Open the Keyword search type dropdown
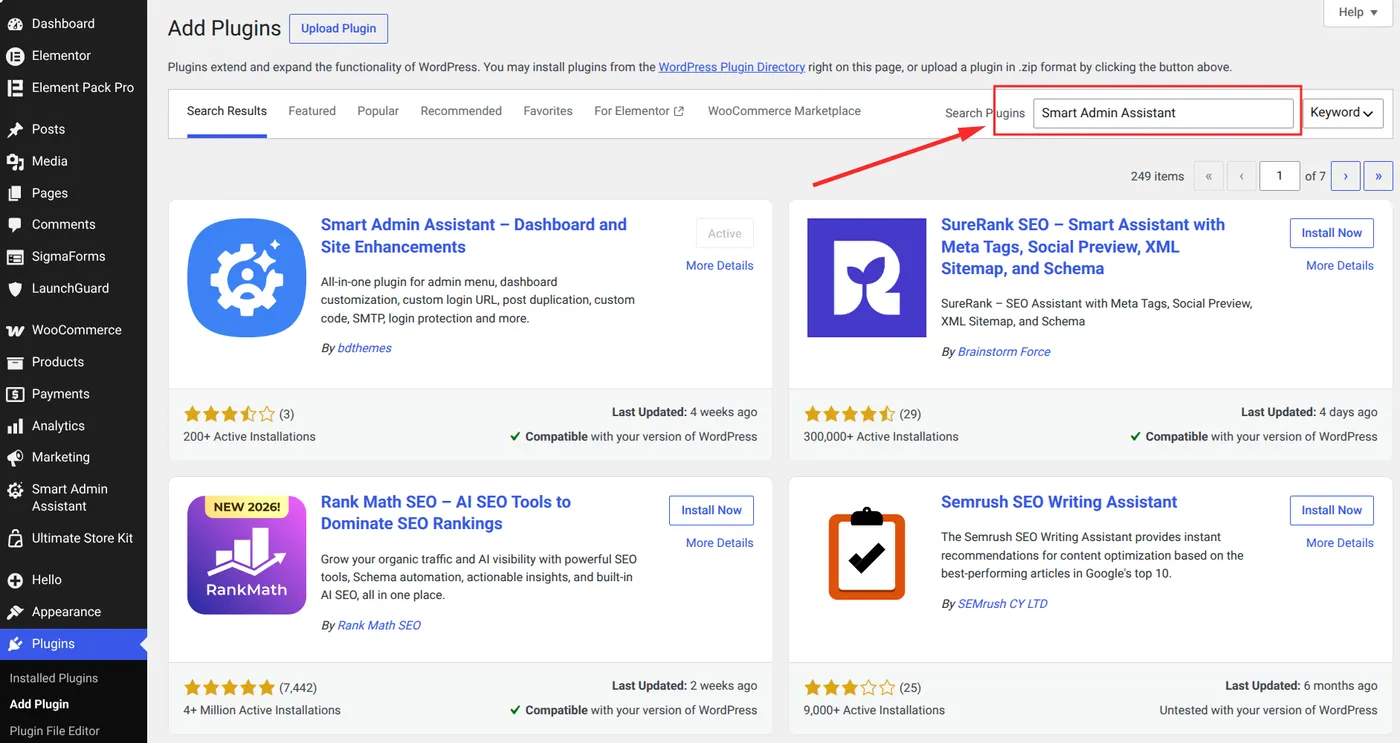This screenshot has height=743, width=1400. (x=1343, y=113)
